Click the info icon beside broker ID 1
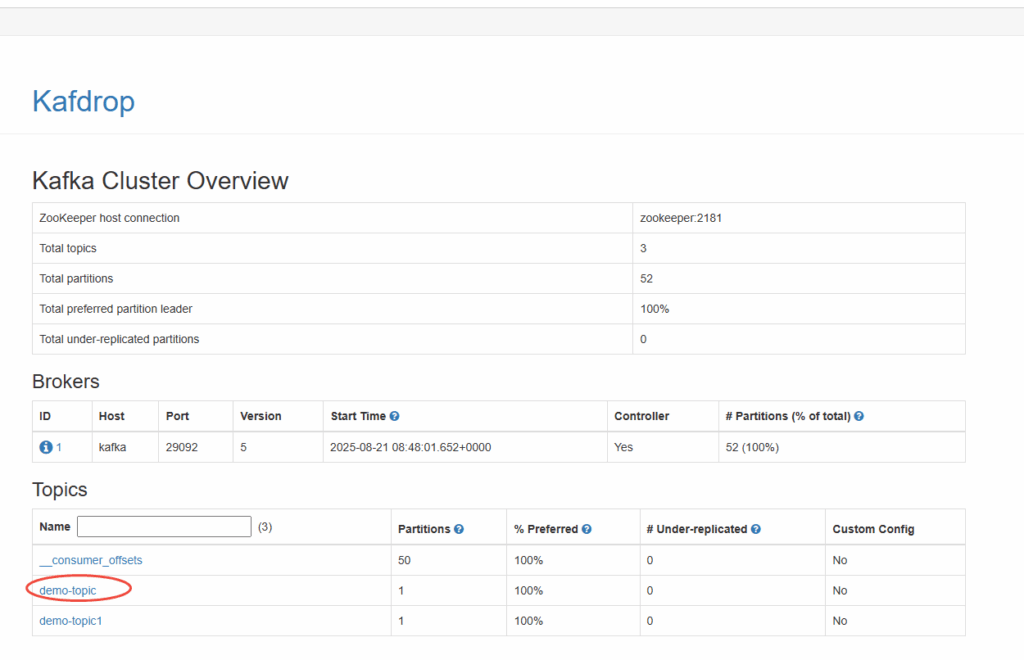 (45, 447)
